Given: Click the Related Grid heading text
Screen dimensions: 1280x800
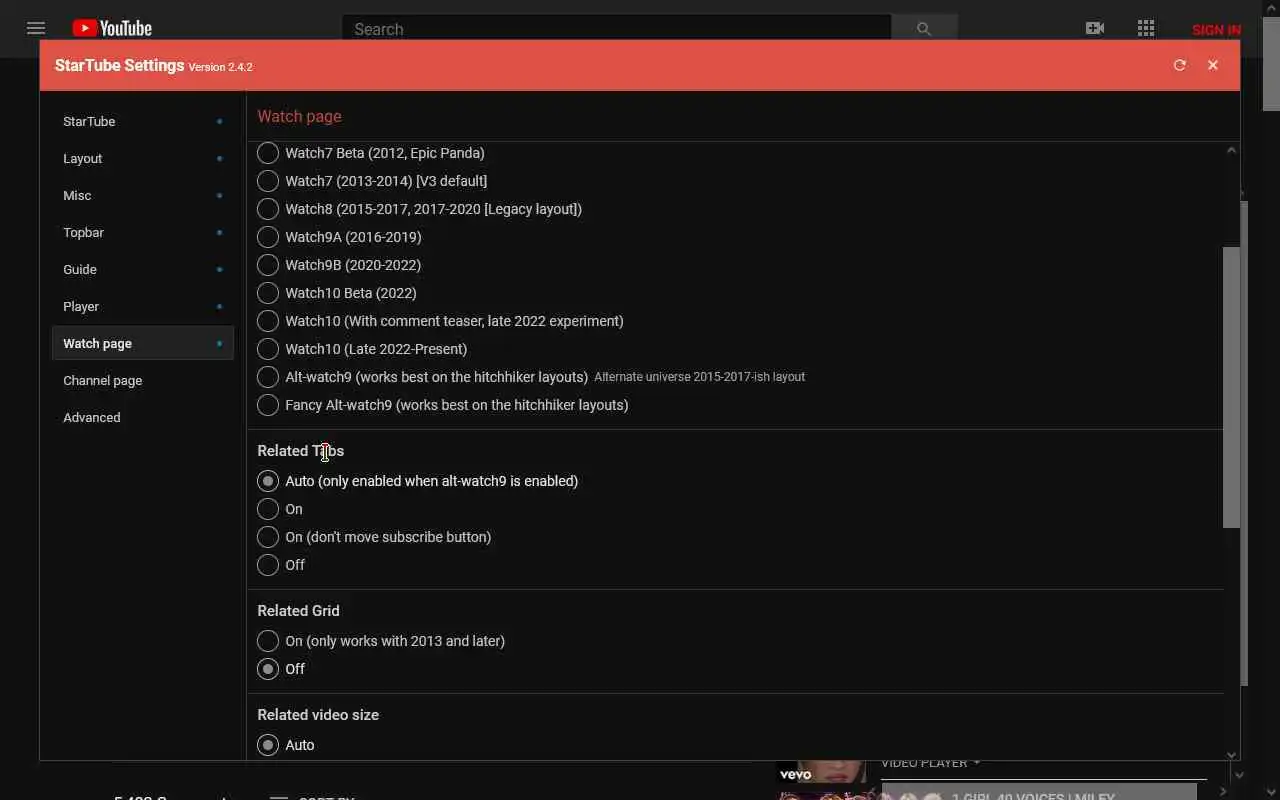Looking at the screenshot, I should 298,611.
